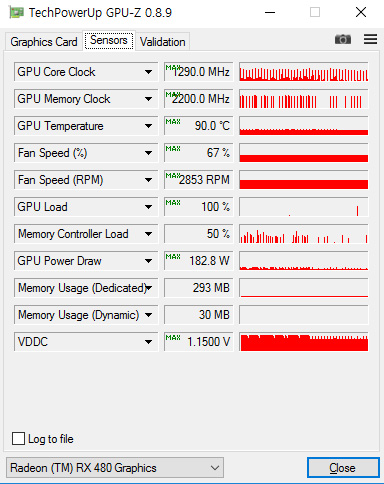This screenshot has width=384, height=484.
Task: Click the 2853 RPM fan reading
Action: 199,180
